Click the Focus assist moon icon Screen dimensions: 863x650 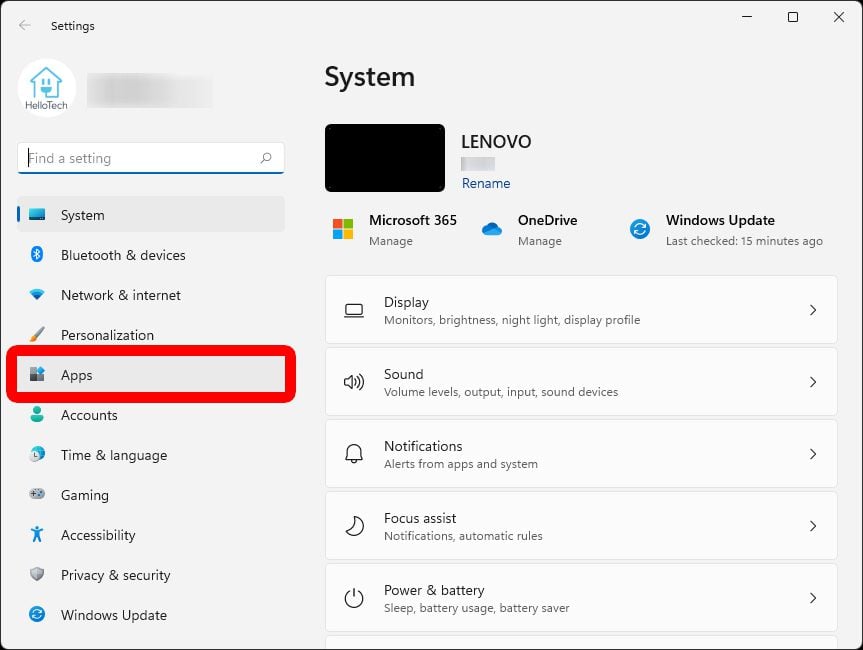(x=354, y=526)
